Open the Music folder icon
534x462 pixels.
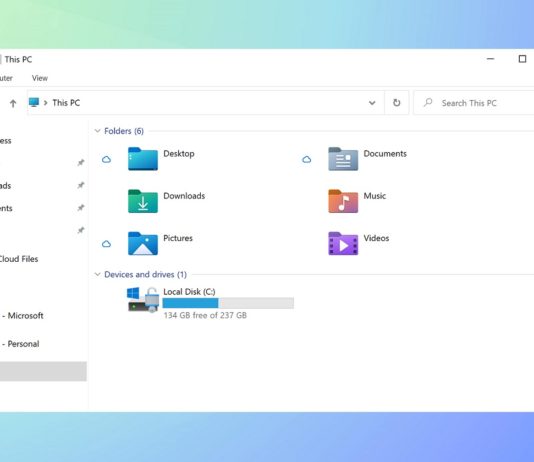[343, 201]
